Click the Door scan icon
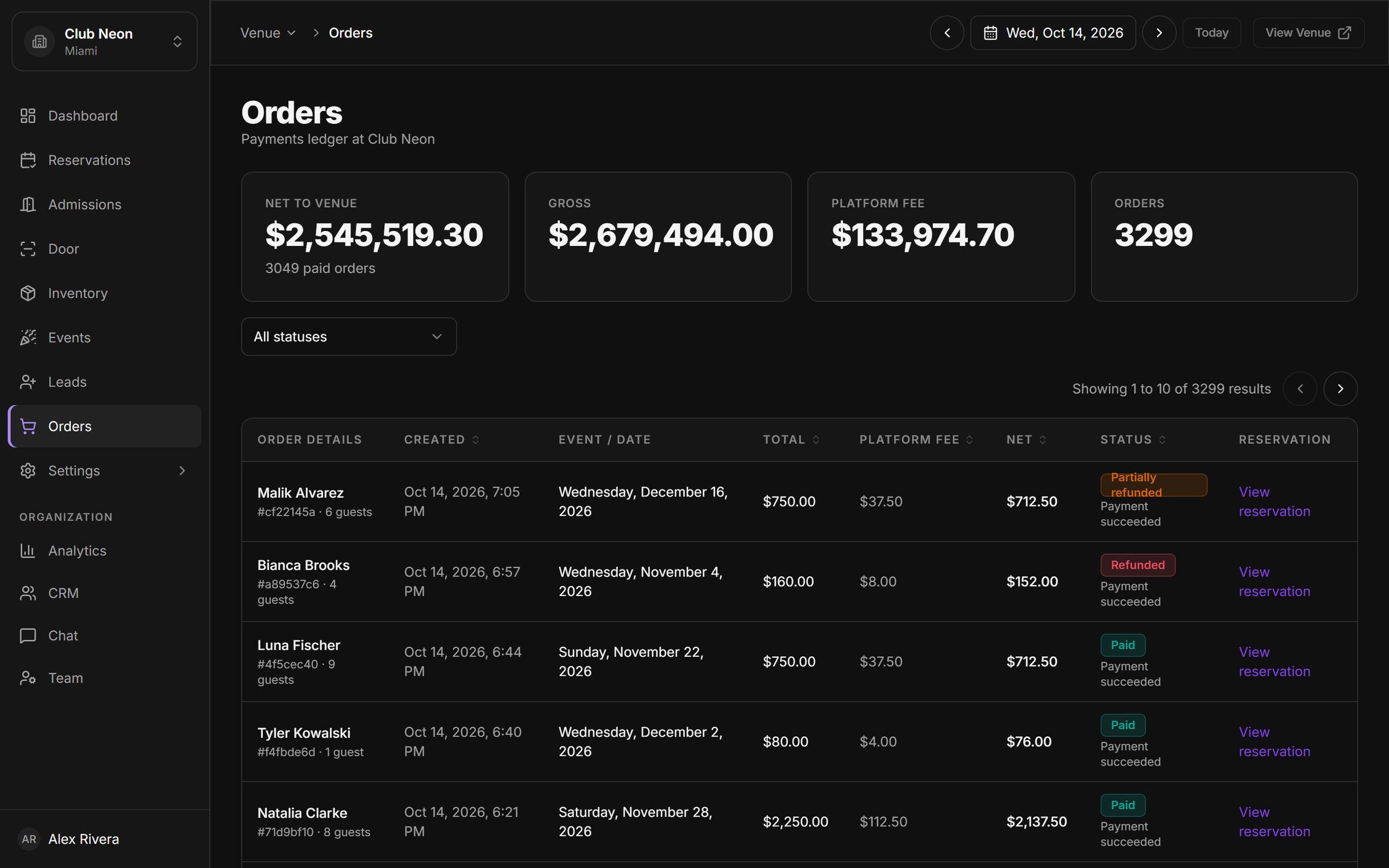Viewport: 1389px width, 868px height. [28, 249]
